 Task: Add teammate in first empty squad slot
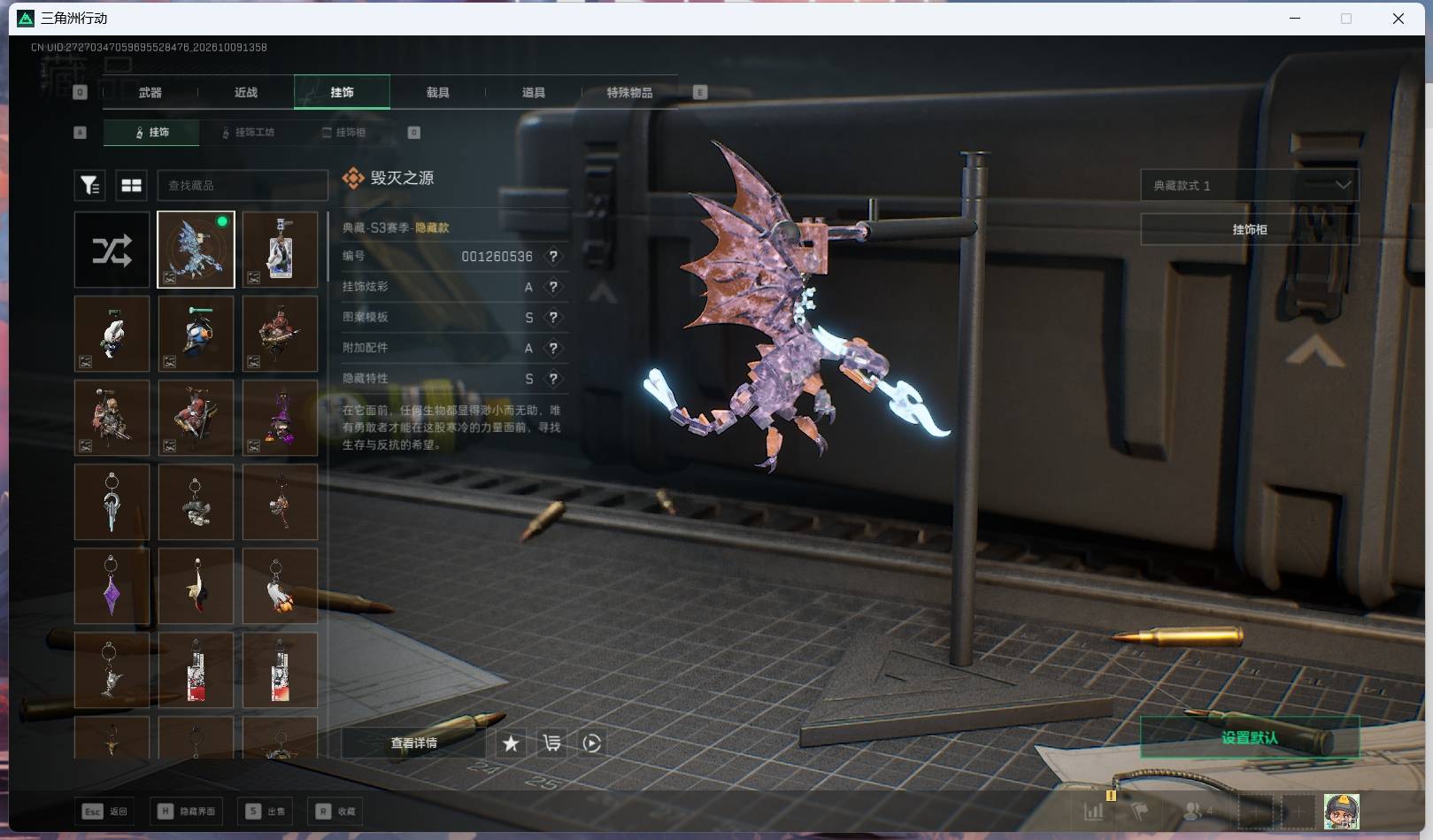(1255, 811)
